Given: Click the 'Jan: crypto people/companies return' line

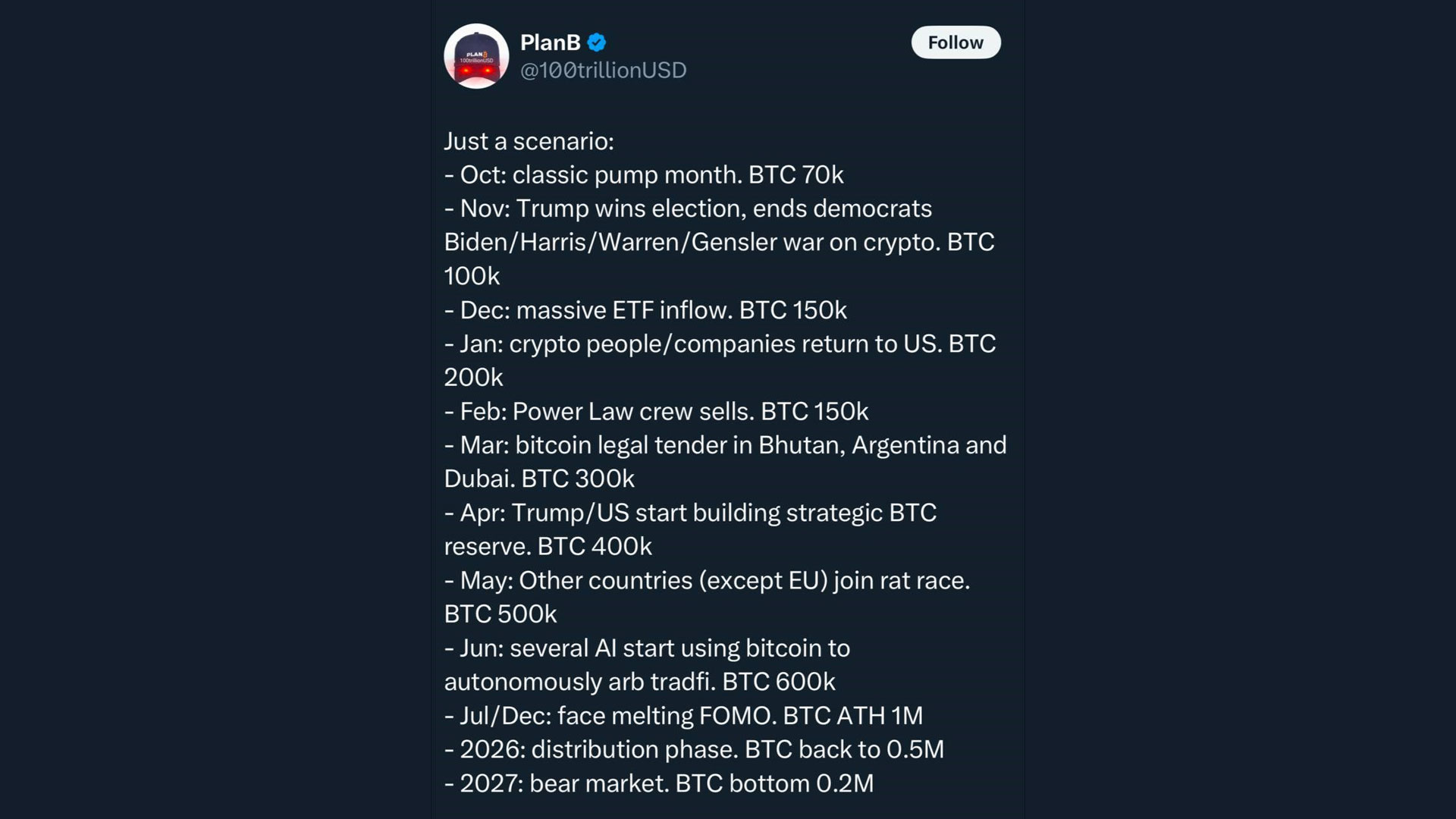Looking at the screenshot, I should click(x=719, y=344).
